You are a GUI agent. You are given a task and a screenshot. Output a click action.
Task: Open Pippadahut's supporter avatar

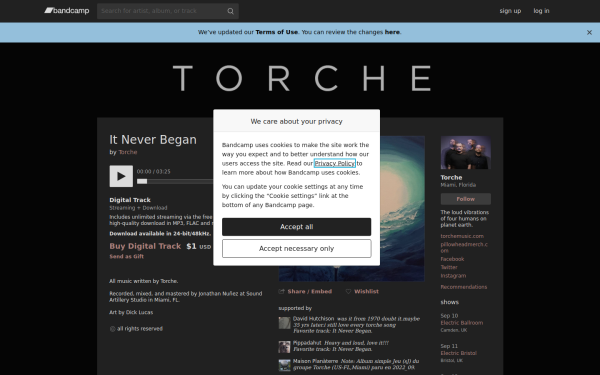[x=284, y=347]
